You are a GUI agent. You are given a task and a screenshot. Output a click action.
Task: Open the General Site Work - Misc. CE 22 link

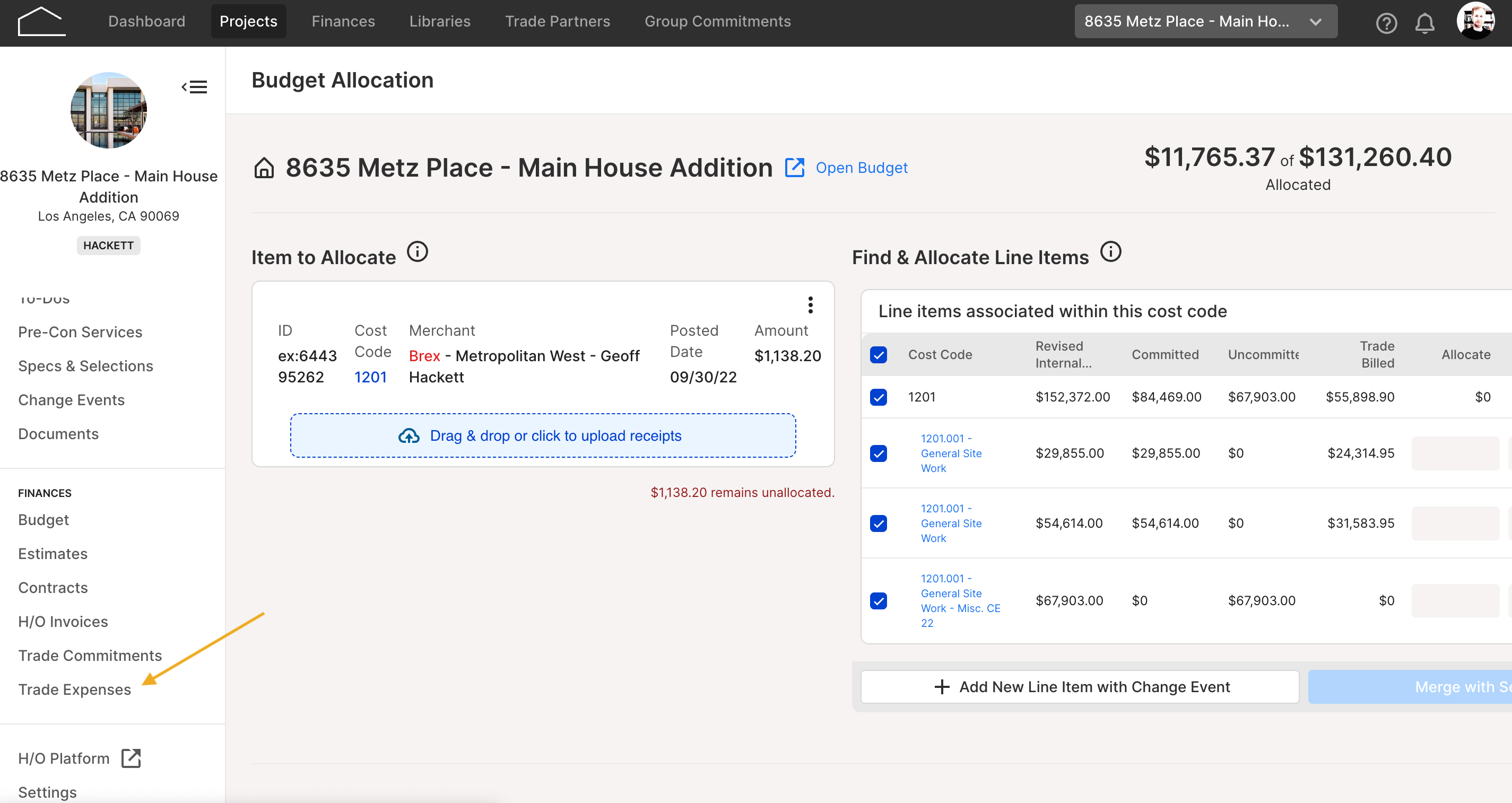pos(960,600)
